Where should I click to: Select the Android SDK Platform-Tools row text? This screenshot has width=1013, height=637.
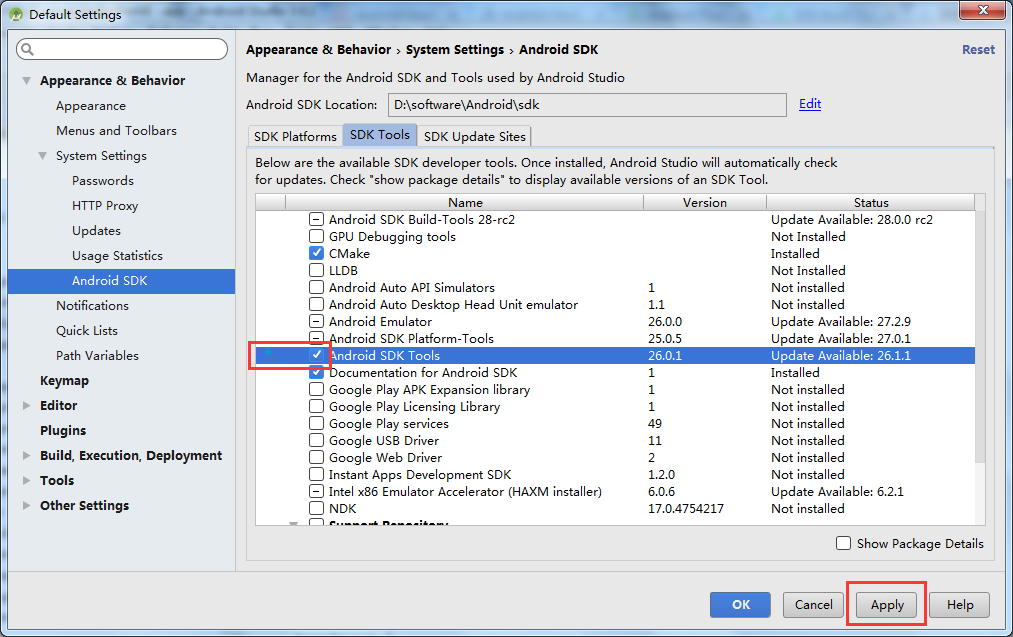(411, 338)
